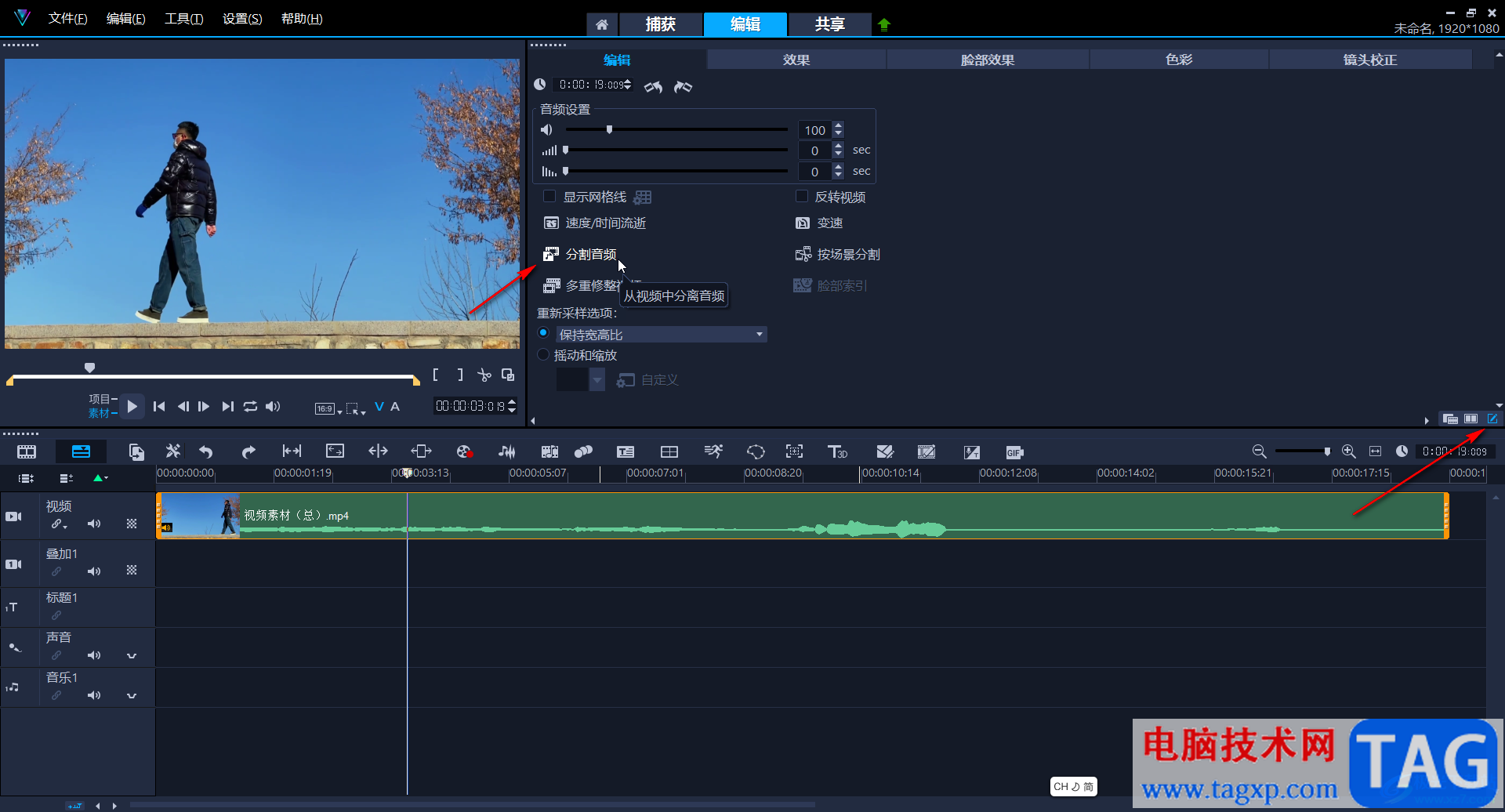Switch to storyboard view icon
The image size is (1505, 812).
click(x=27, y=451)
